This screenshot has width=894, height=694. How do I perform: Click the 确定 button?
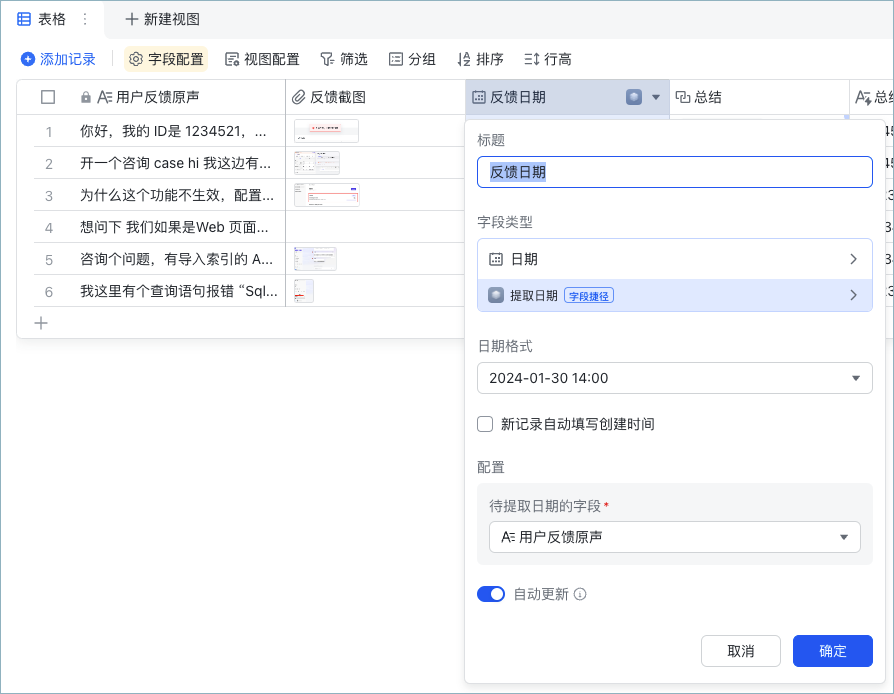[832, 651]
